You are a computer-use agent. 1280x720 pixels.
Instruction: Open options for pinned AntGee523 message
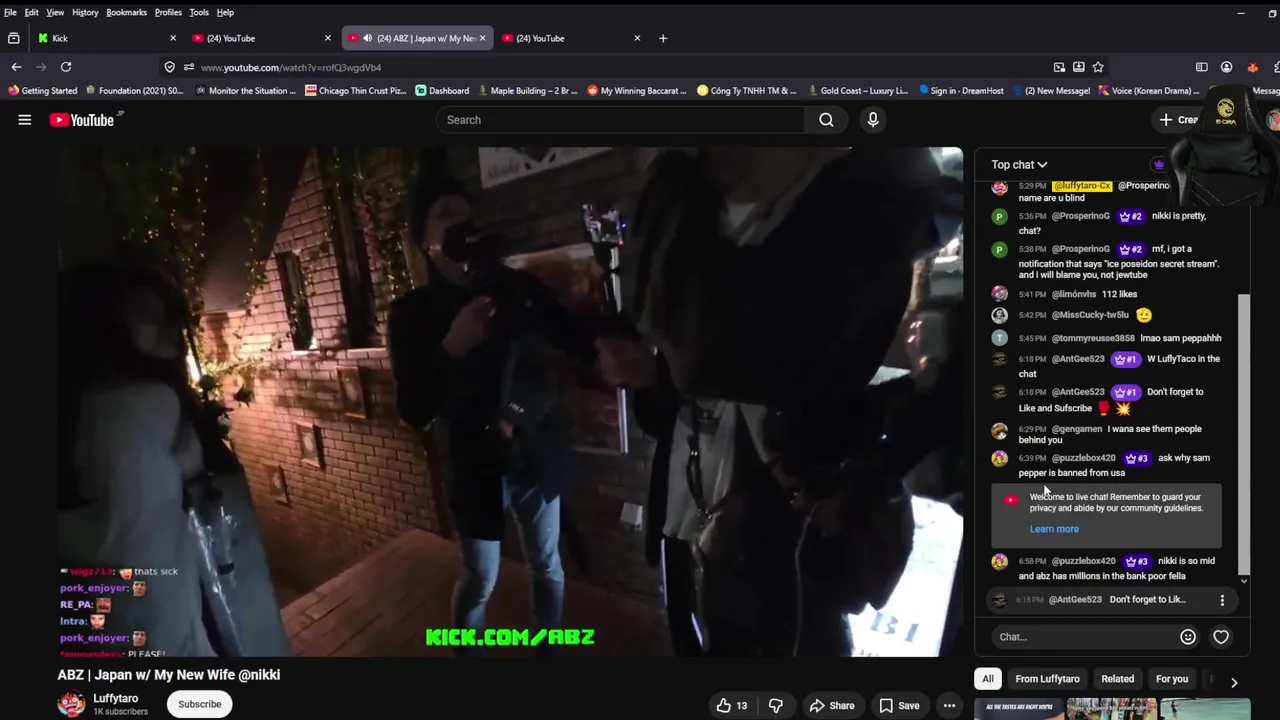tap(1222, 600)
